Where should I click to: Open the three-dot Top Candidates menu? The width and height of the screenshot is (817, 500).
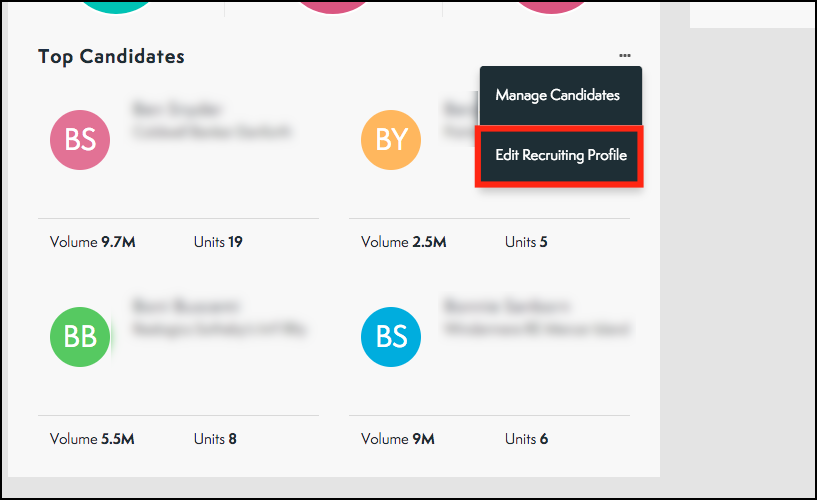tap(625, 55)
